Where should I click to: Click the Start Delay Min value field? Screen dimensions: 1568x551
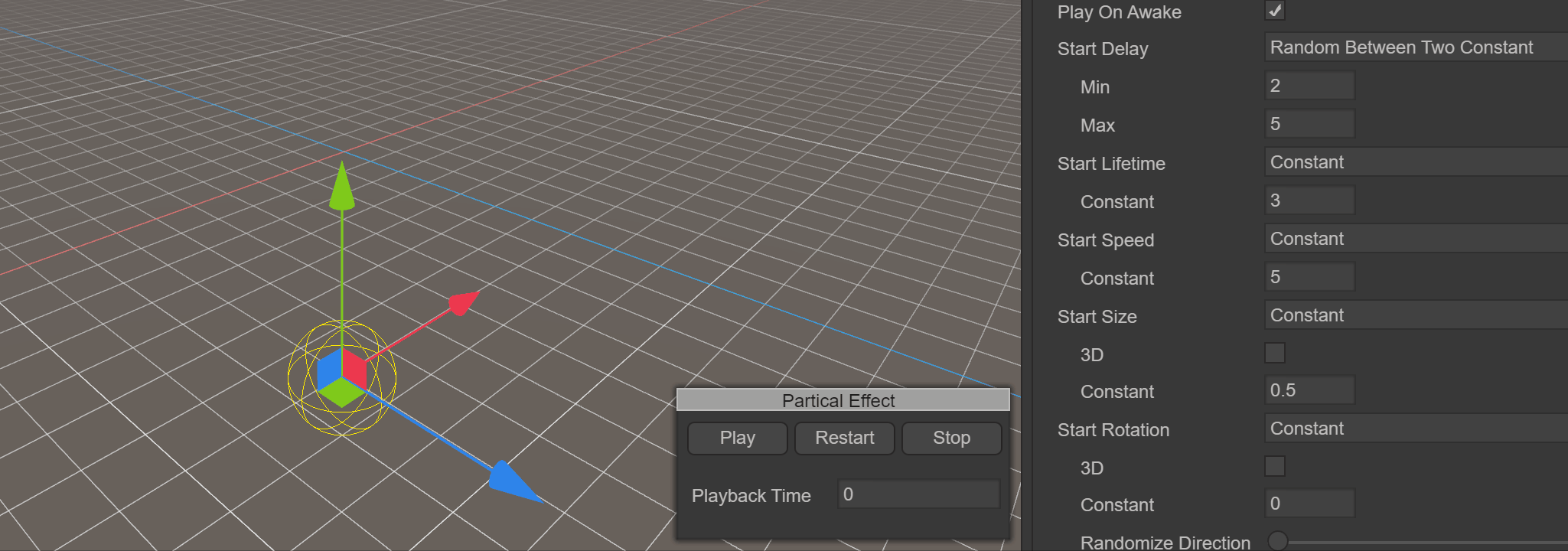pos(1309,86)
